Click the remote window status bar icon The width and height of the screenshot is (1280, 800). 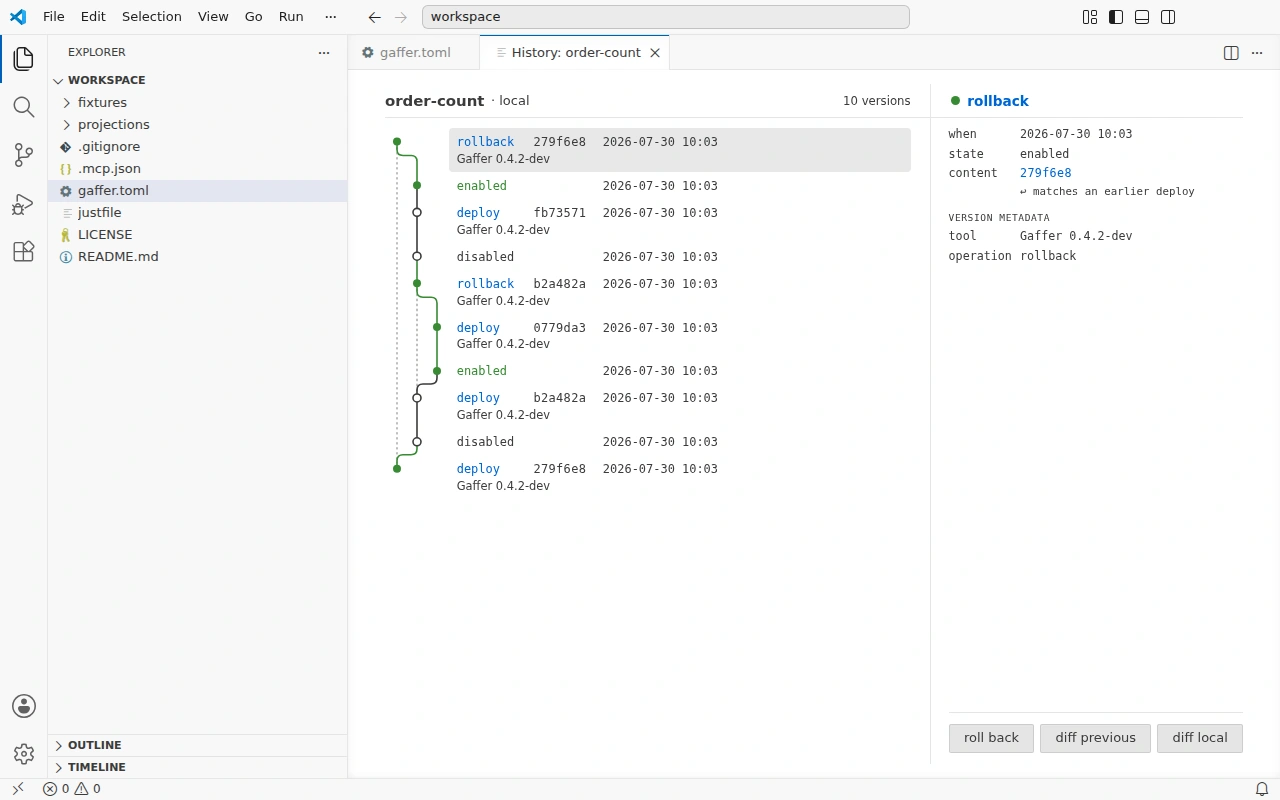[17, 789]
